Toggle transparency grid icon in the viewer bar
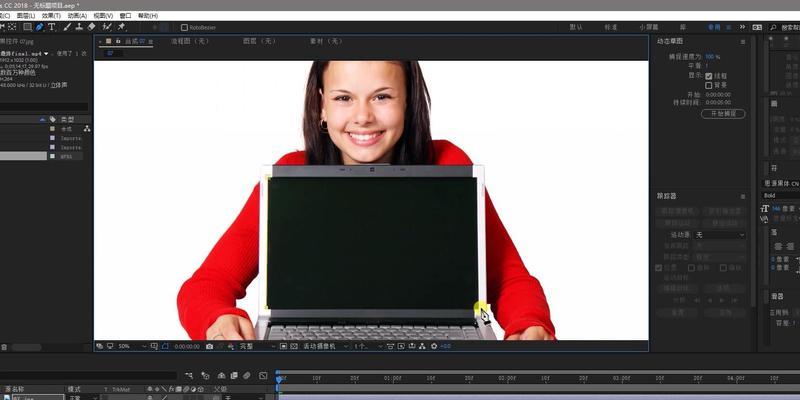800x400 pixels. coord(294,346)
